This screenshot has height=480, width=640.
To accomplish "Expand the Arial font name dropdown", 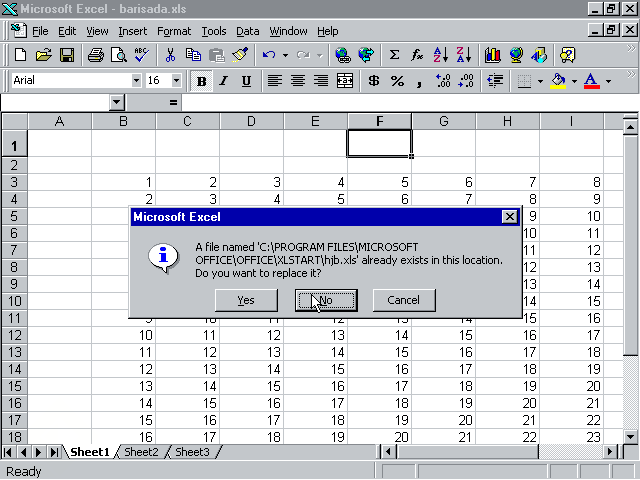I will [136, 80].
